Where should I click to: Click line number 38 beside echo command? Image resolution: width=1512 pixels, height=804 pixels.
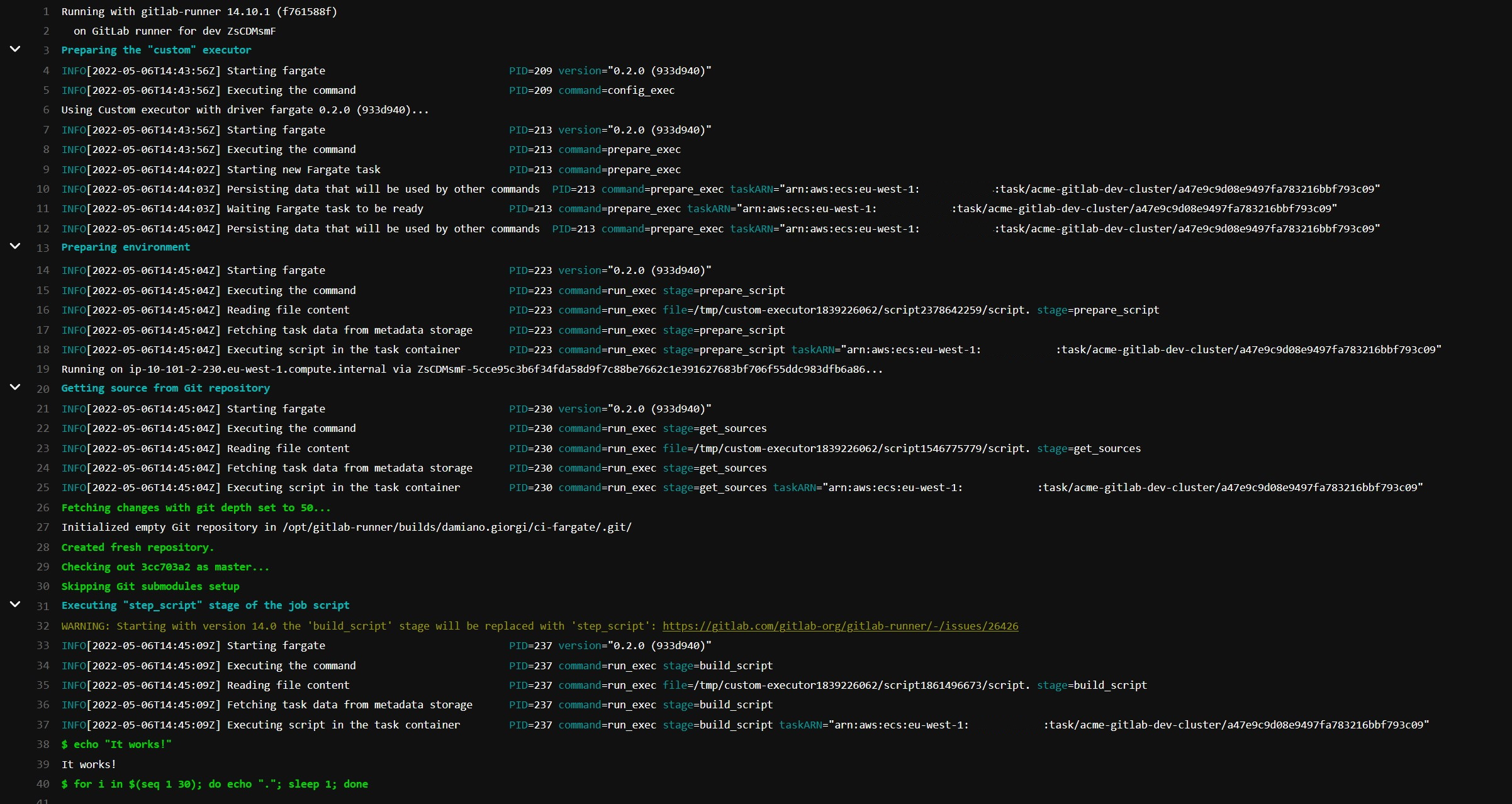43,744
